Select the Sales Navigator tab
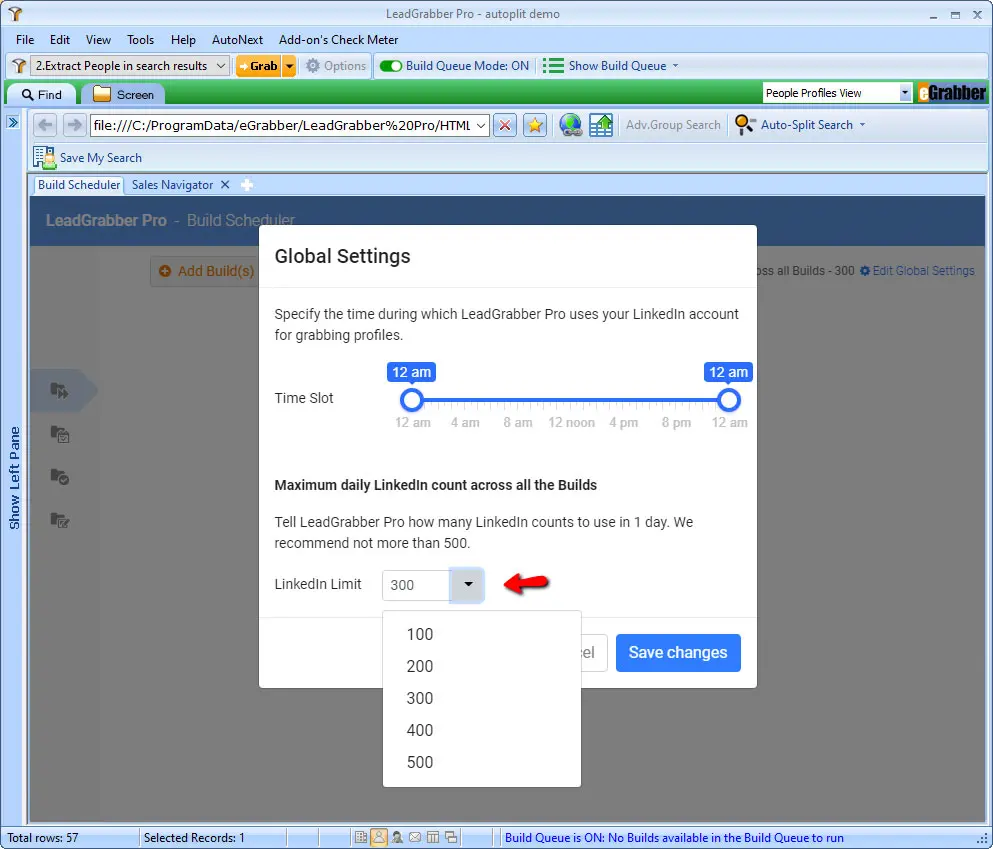Screen dimensions: 993x849 [172, 185]
